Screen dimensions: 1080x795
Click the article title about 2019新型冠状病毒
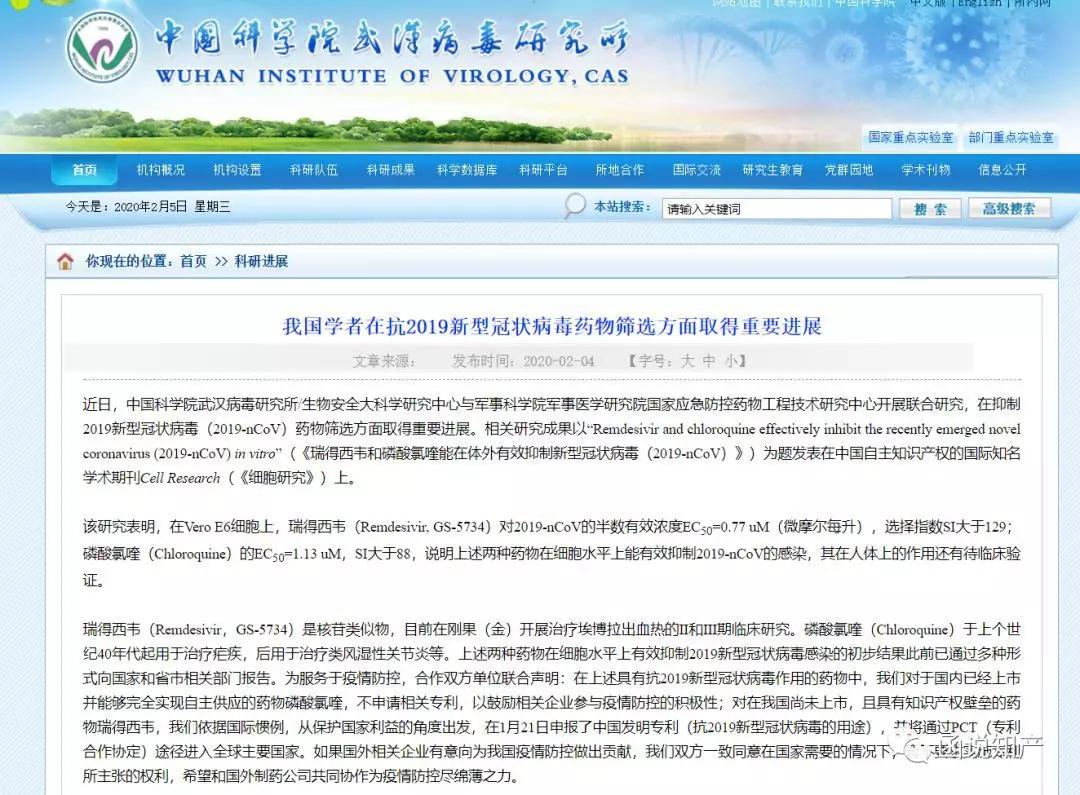coord(552,326)
